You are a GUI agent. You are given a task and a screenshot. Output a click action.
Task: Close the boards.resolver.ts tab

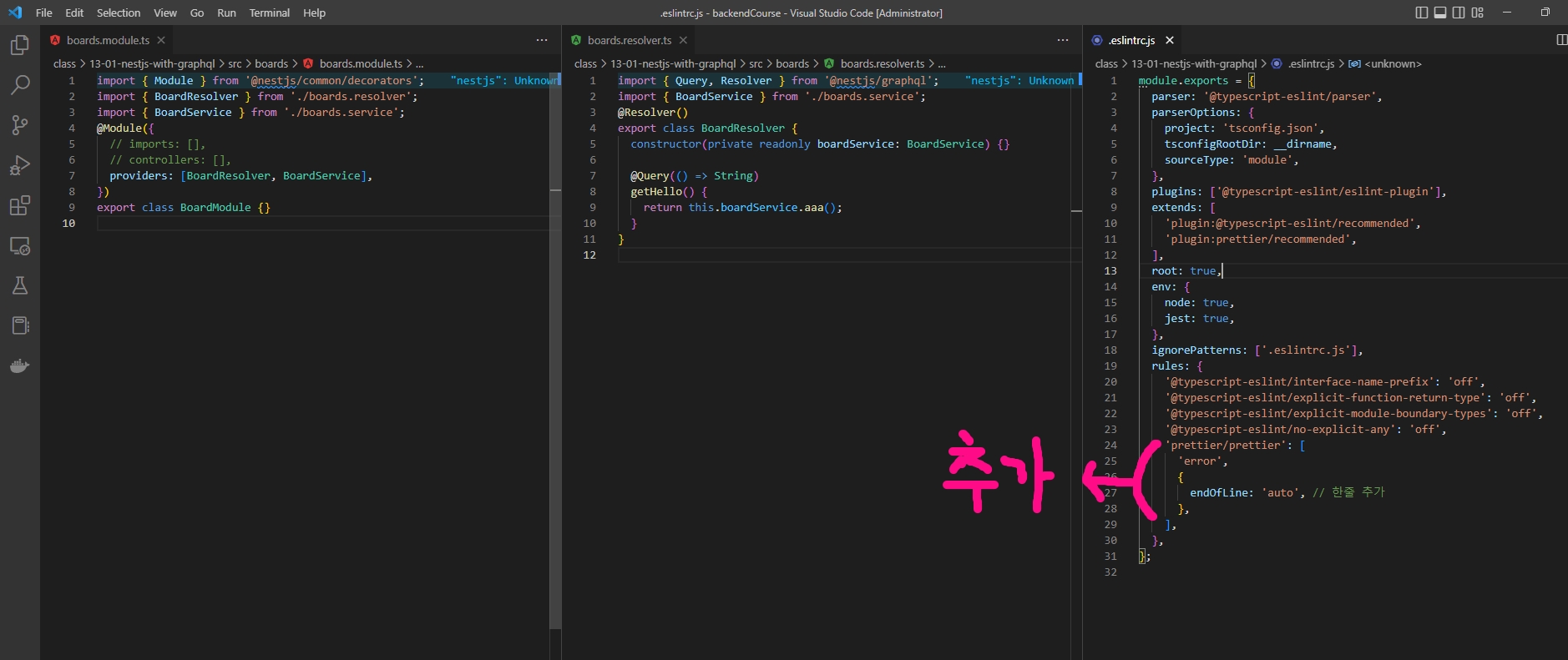coord(683,40)
